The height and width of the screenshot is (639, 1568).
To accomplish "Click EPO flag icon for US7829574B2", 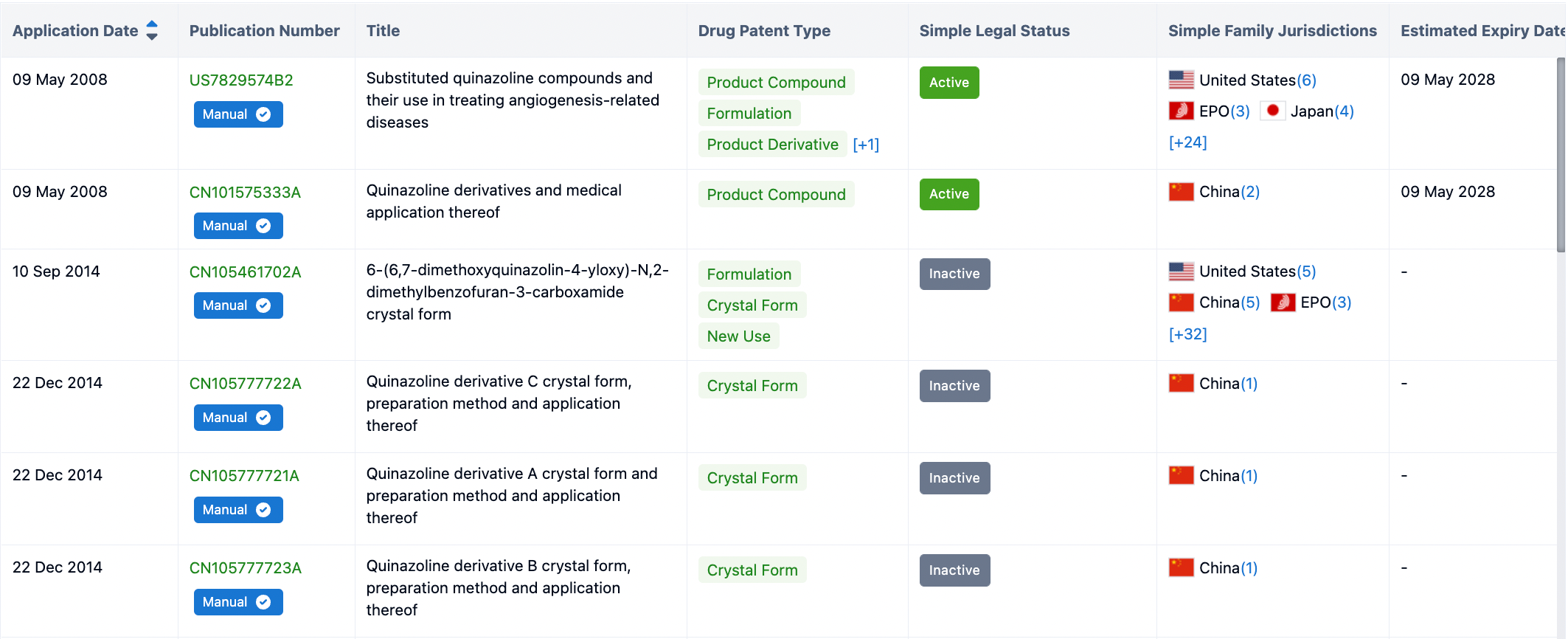I will (1181, 111).
